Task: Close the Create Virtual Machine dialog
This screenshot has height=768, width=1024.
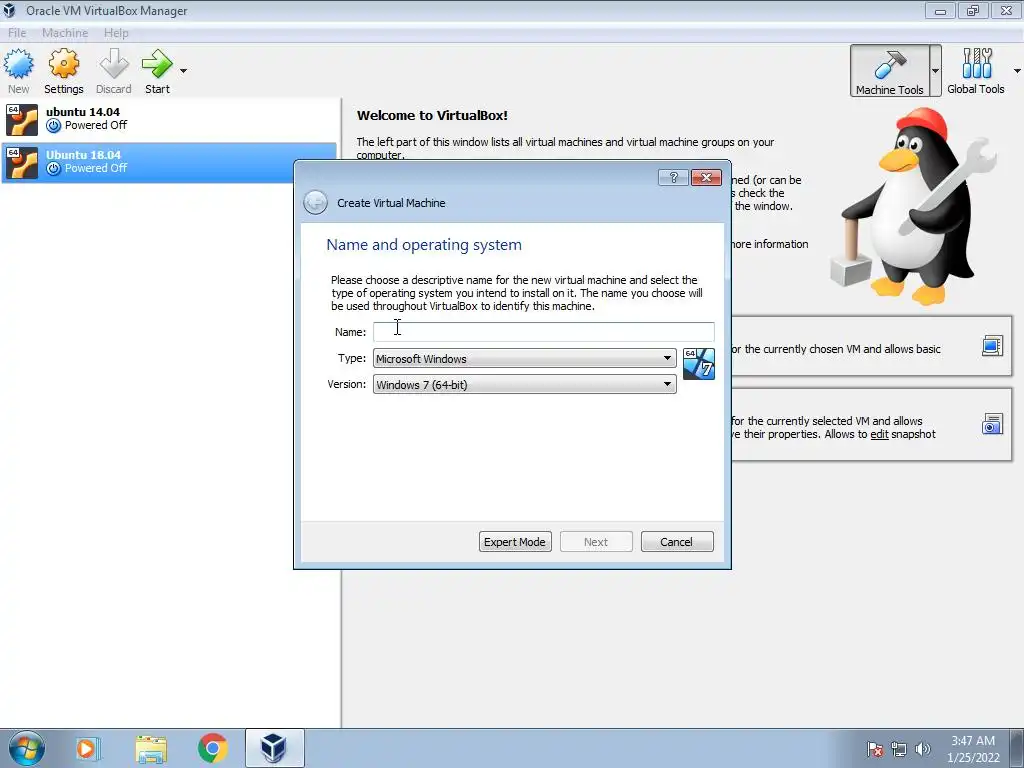Action: tap(706, 178)
